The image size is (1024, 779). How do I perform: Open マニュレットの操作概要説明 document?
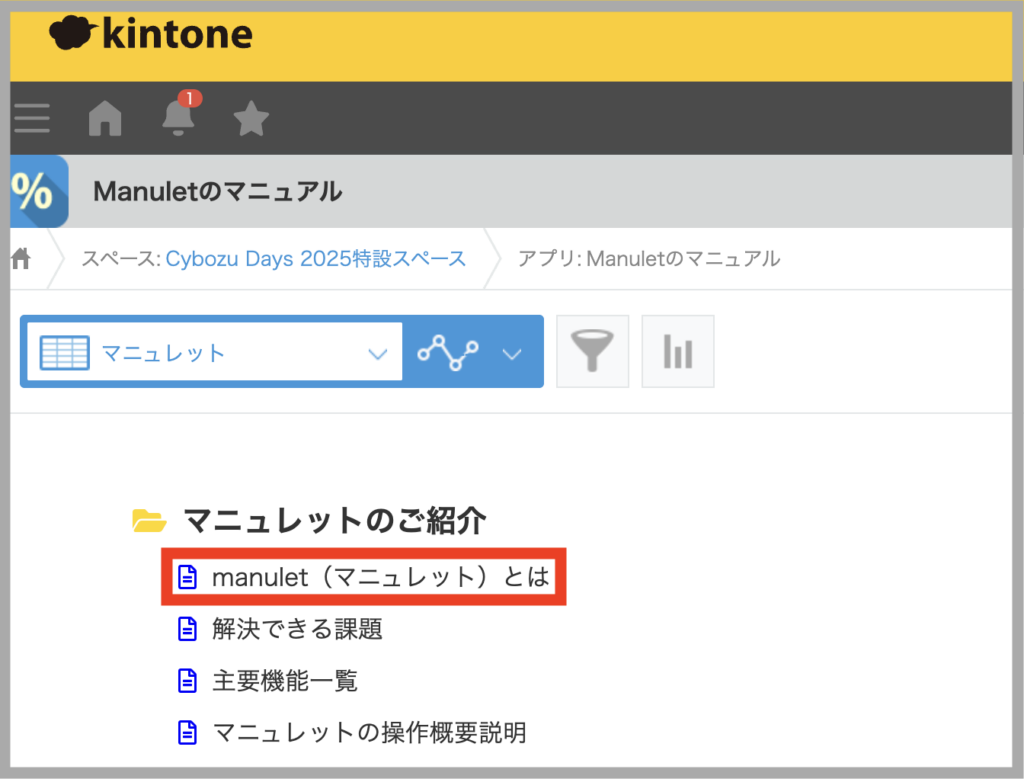click(x=369, y=733)
